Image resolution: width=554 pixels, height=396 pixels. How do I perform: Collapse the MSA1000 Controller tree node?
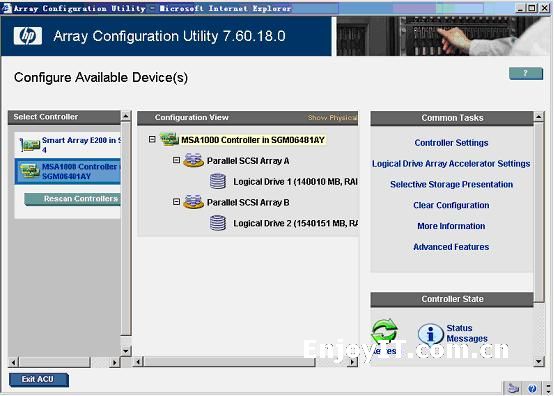pyautogui.click(x=152, y=140)
